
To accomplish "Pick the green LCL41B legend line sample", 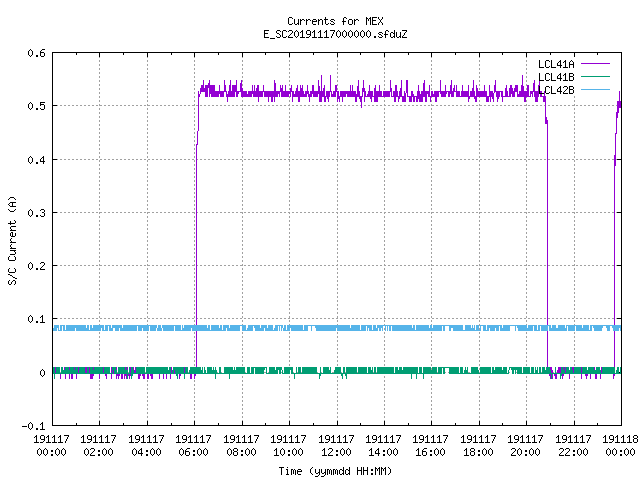I will click(595, 76).
